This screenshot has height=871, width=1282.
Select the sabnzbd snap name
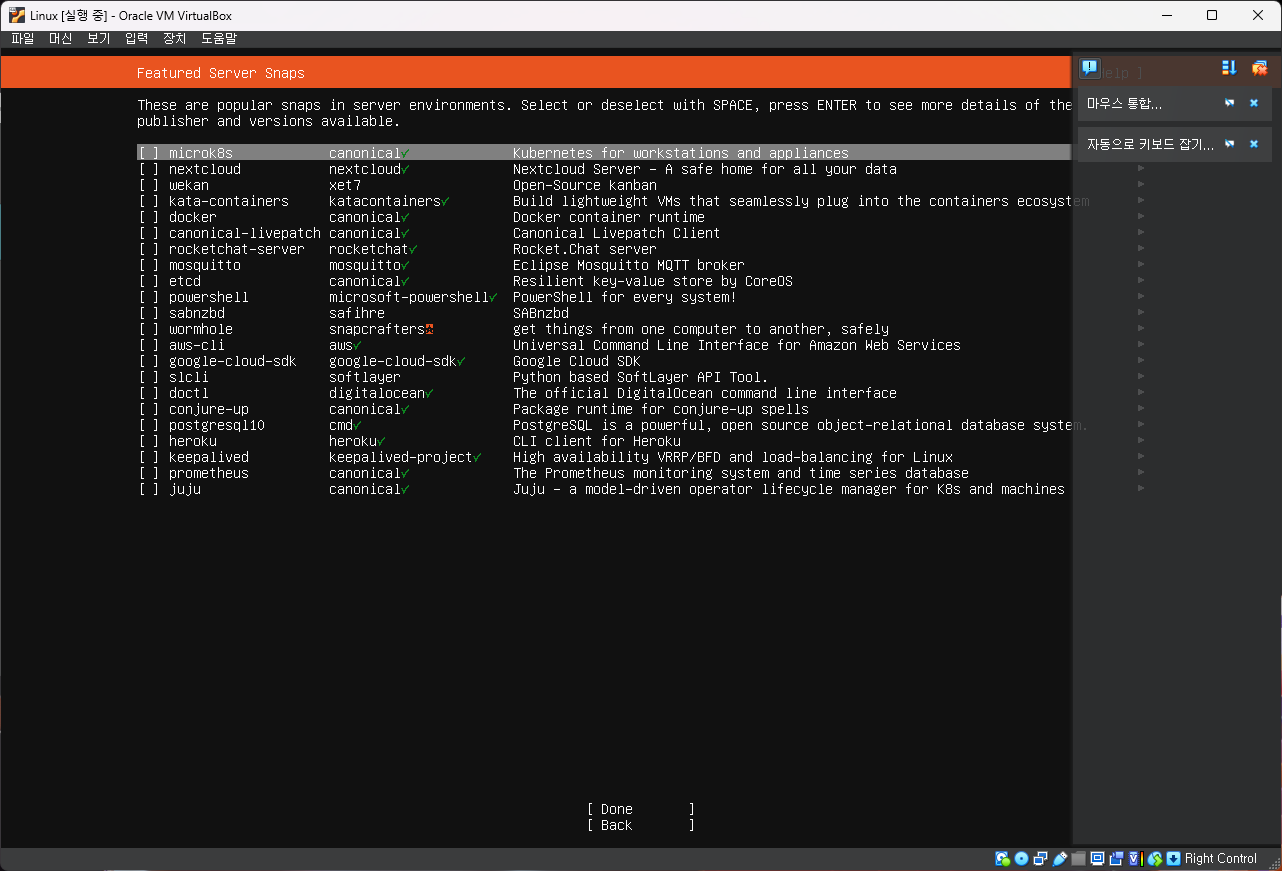[197, 313]
